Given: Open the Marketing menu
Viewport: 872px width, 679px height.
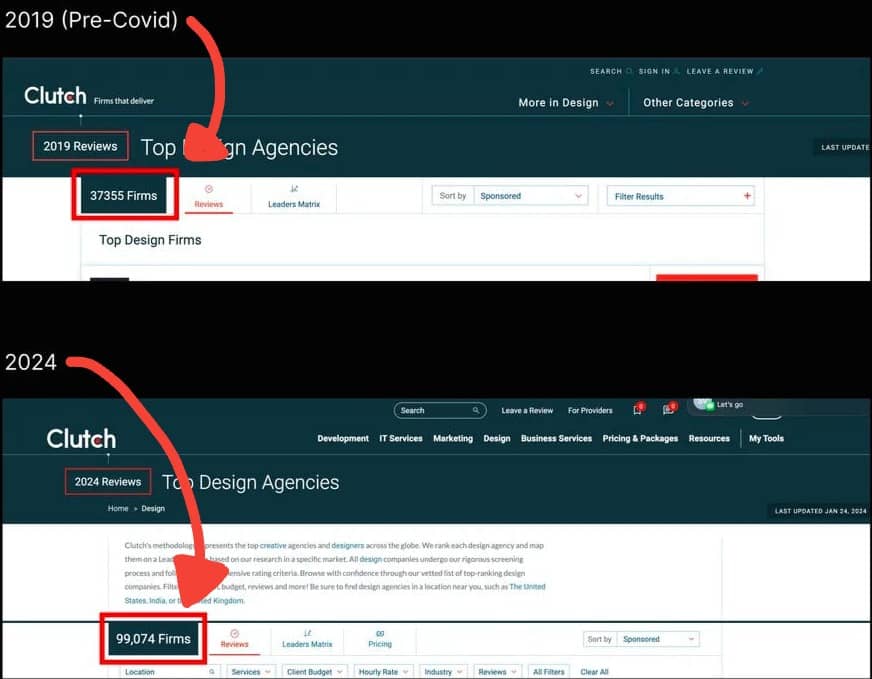Looking at the screenshot, I should [453, 438].
